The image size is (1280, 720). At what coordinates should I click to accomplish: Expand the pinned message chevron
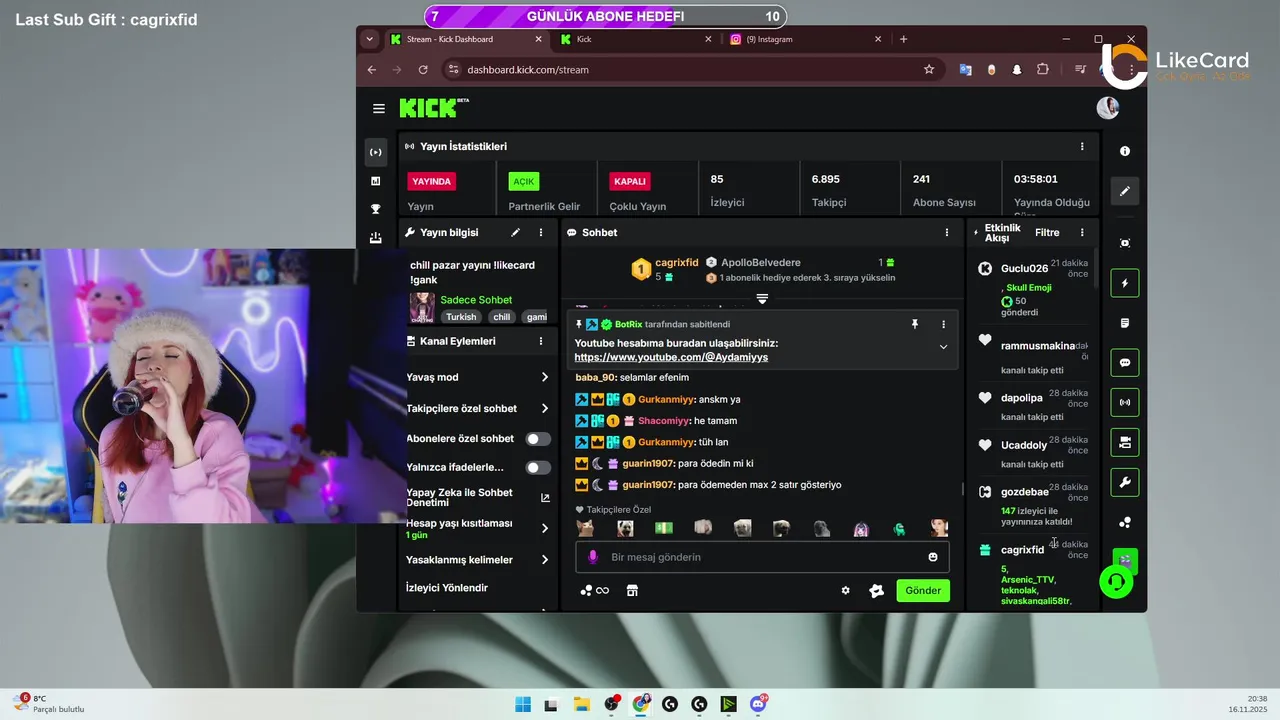[x=943, y=347]
